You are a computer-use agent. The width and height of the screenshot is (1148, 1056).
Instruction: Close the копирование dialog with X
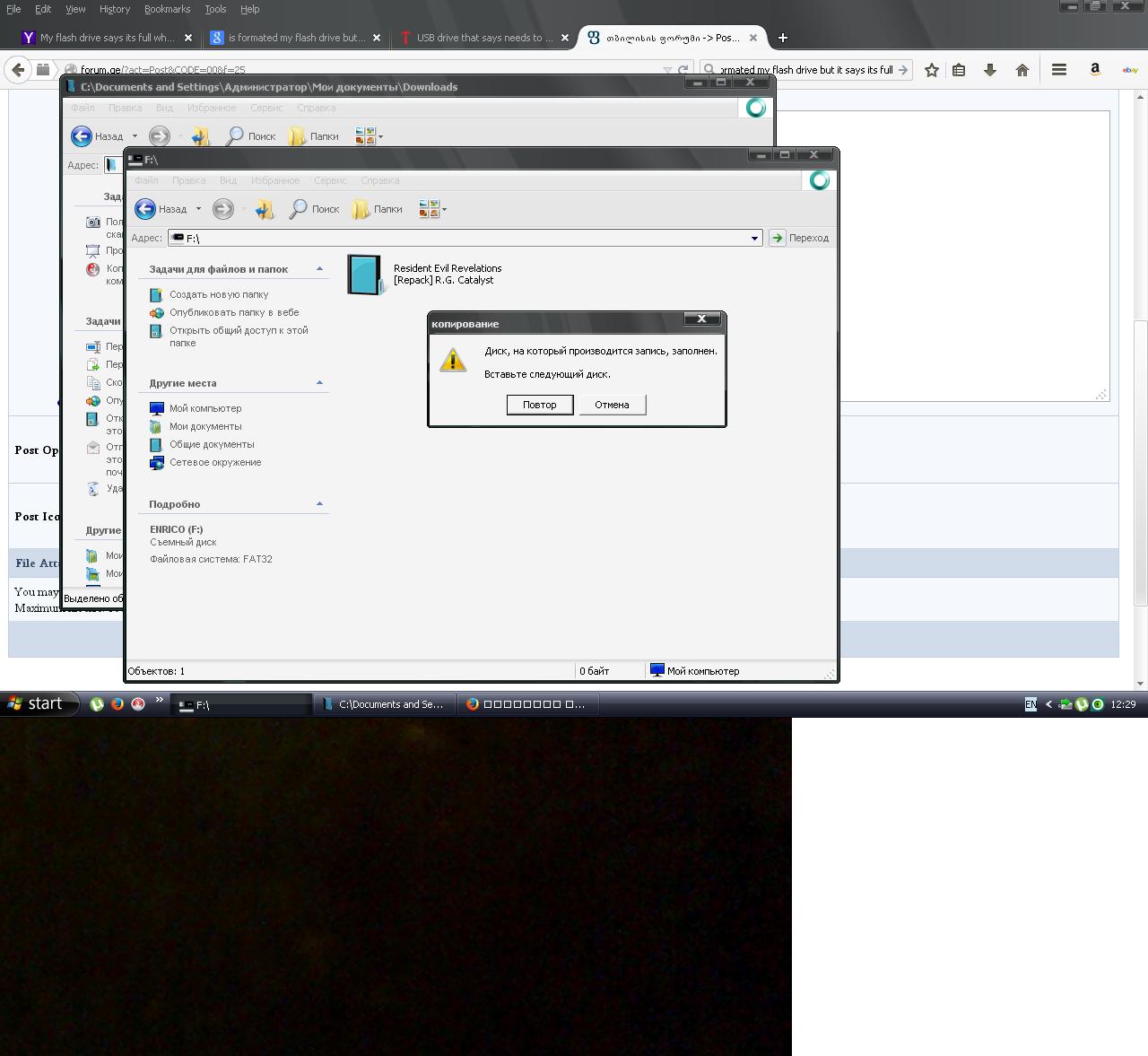click(701, 319)
